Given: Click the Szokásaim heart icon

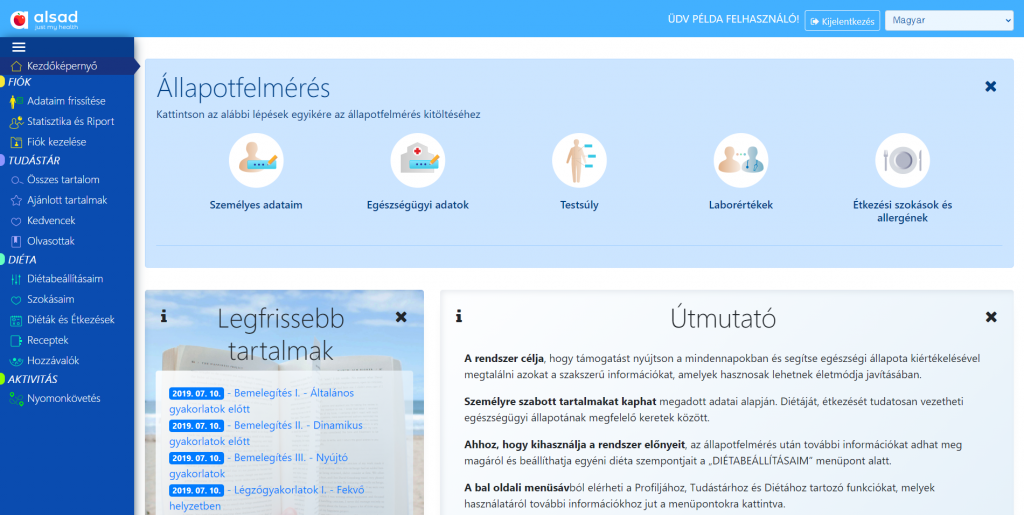Looking at the screenshot, I should [x=16, y=300].
